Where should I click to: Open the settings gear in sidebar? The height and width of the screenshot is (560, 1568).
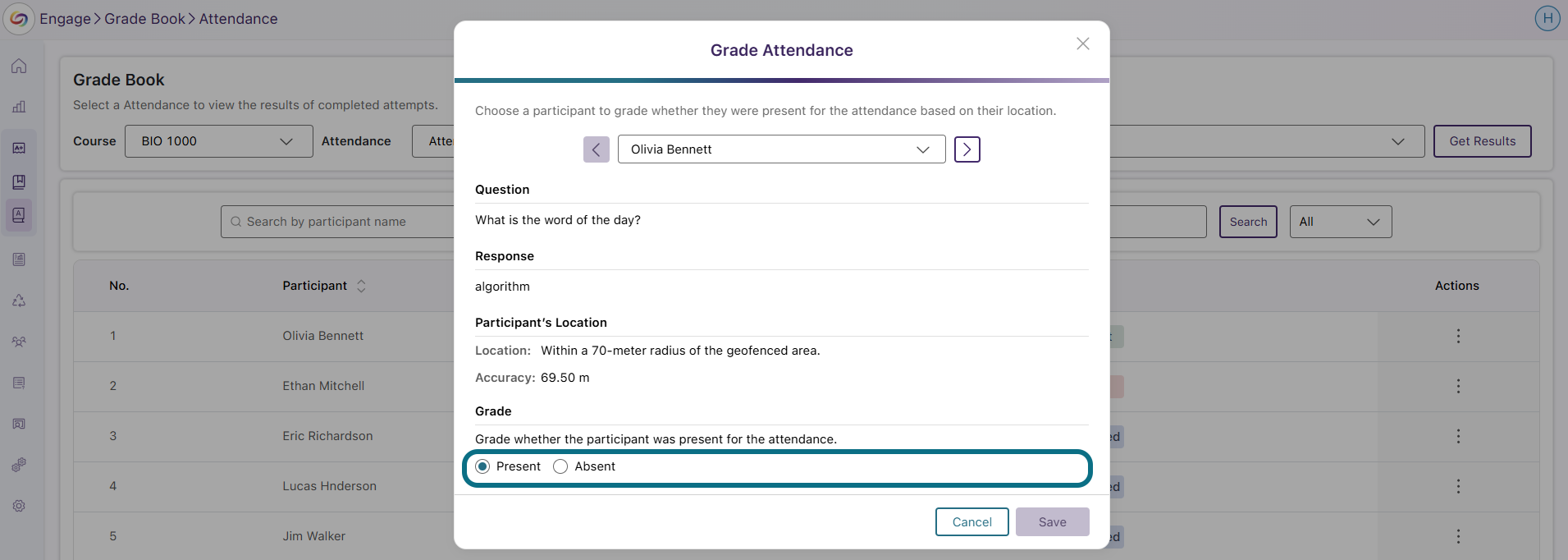click(x=19, y=506)
